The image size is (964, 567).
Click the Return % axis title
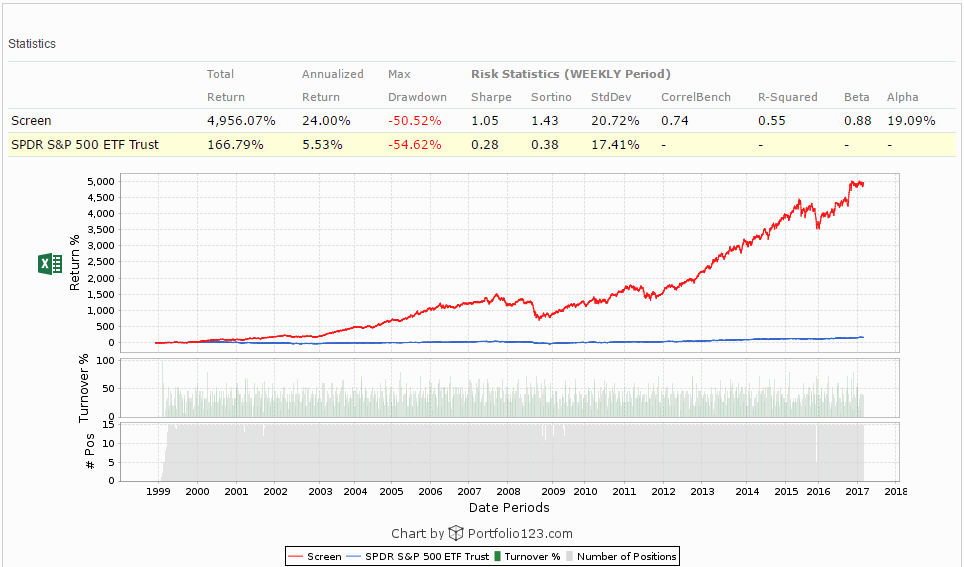(x=75, y=263)
